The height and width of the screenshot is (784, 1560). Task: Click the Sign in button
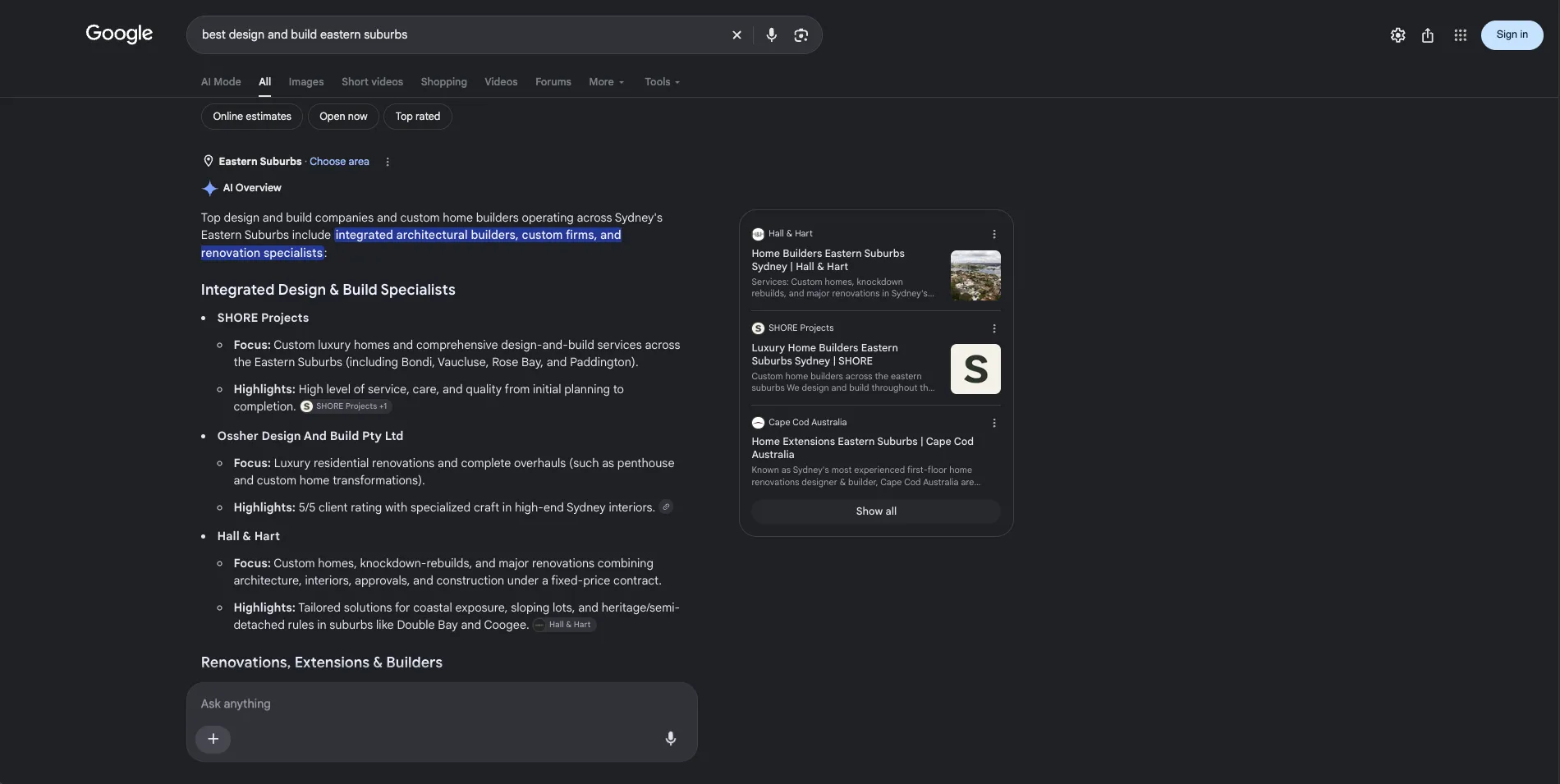coord(1512,35)
